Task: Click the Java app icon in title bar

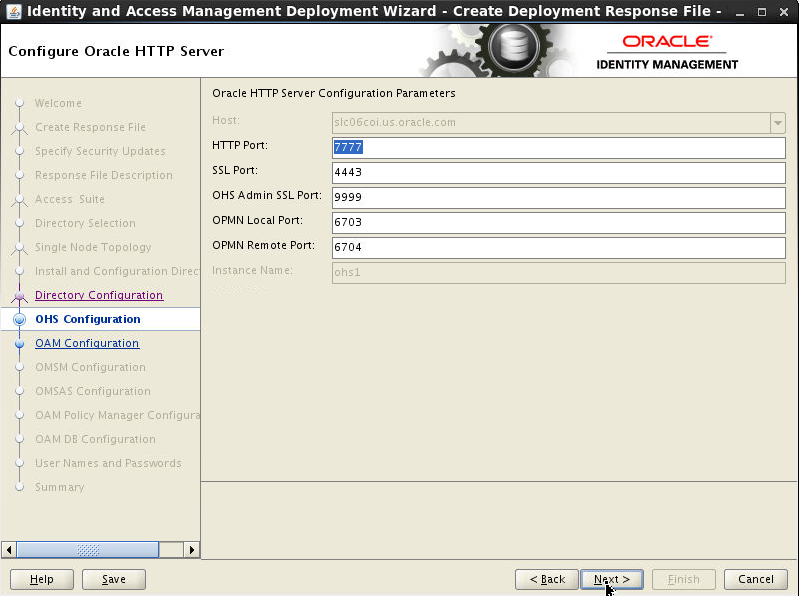Action: pos(13,11)
